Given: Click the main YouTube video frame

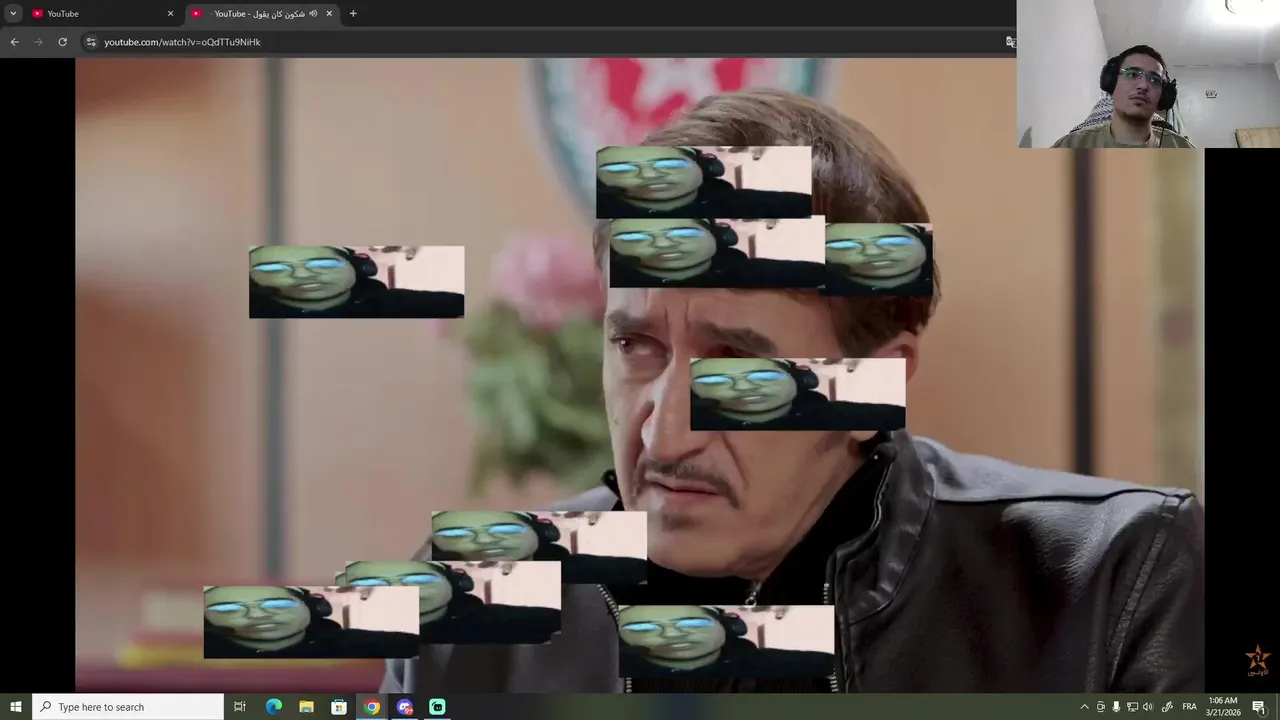Looking at the screenshot, I should click(640, 375).
